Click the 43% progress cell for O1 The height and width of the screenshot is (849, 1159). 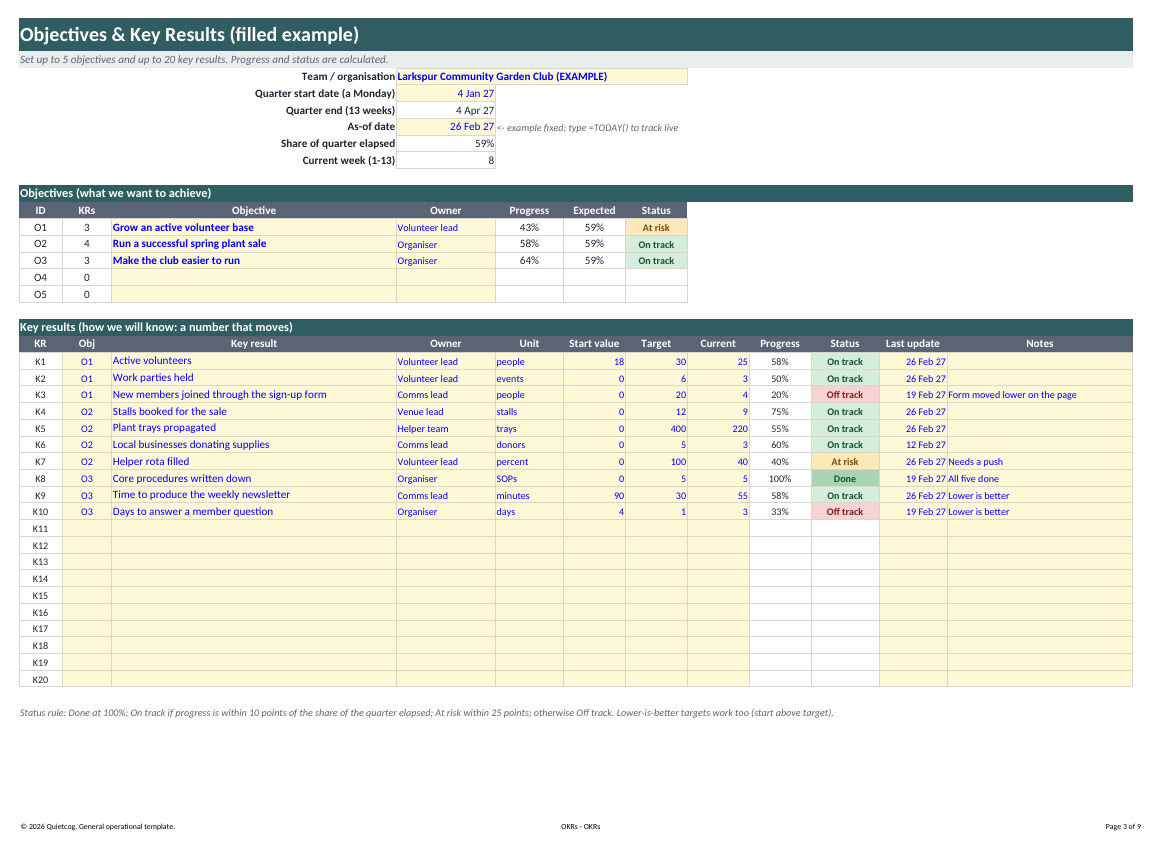point(529,228)
